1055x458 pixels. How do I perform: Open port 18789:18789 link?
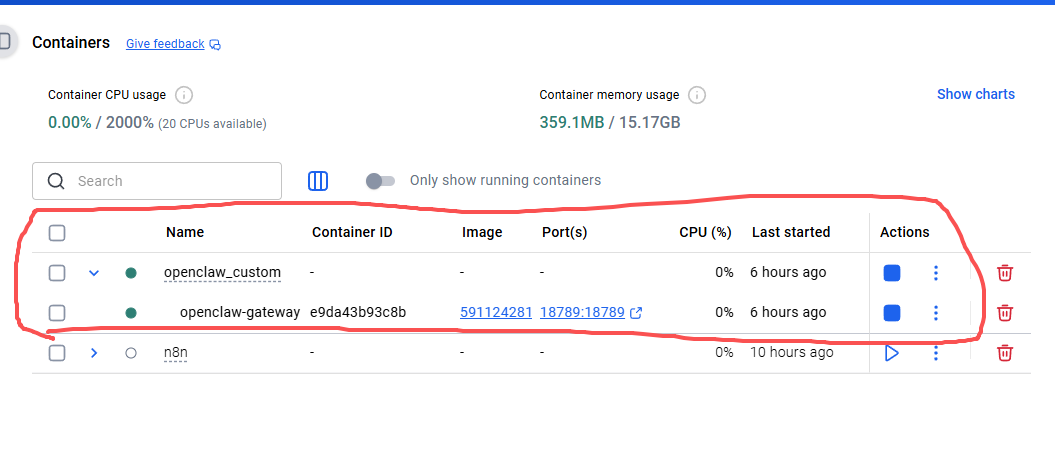click(582, 313)
